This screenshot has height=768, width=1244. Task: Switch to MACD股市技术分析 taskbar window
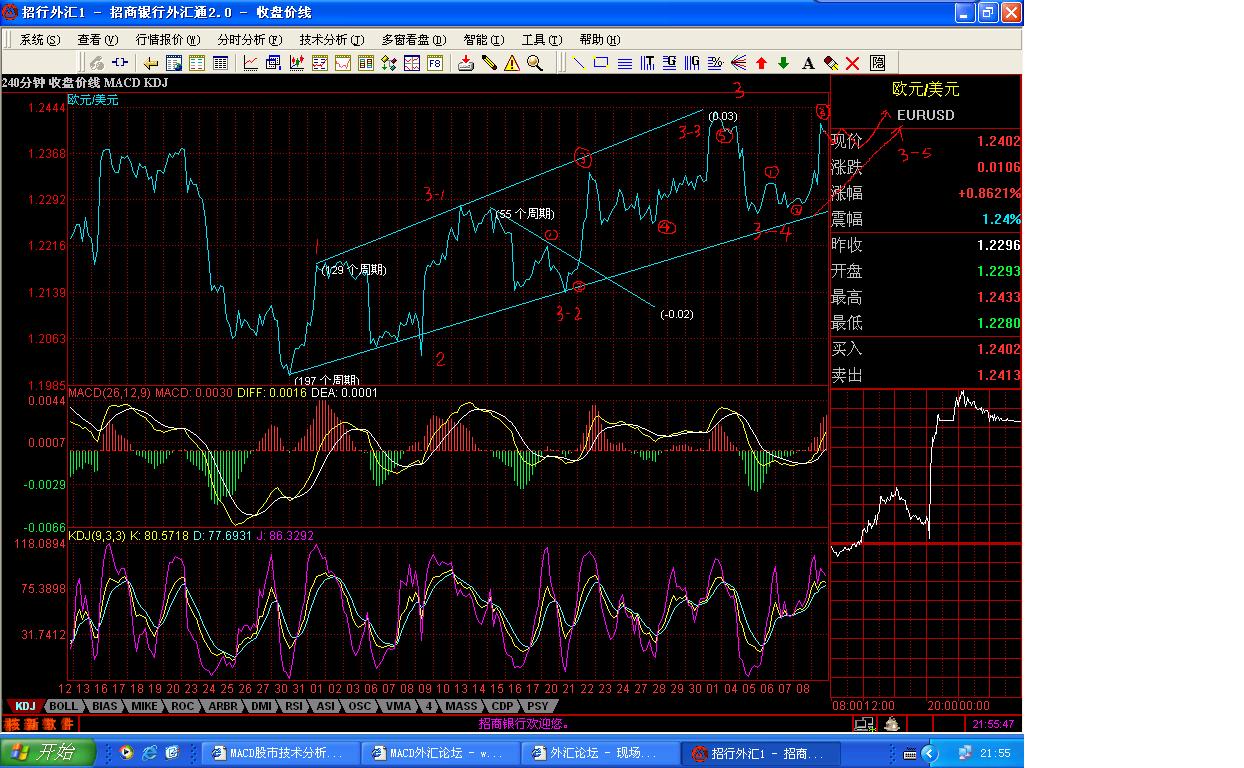coord(279,752)
